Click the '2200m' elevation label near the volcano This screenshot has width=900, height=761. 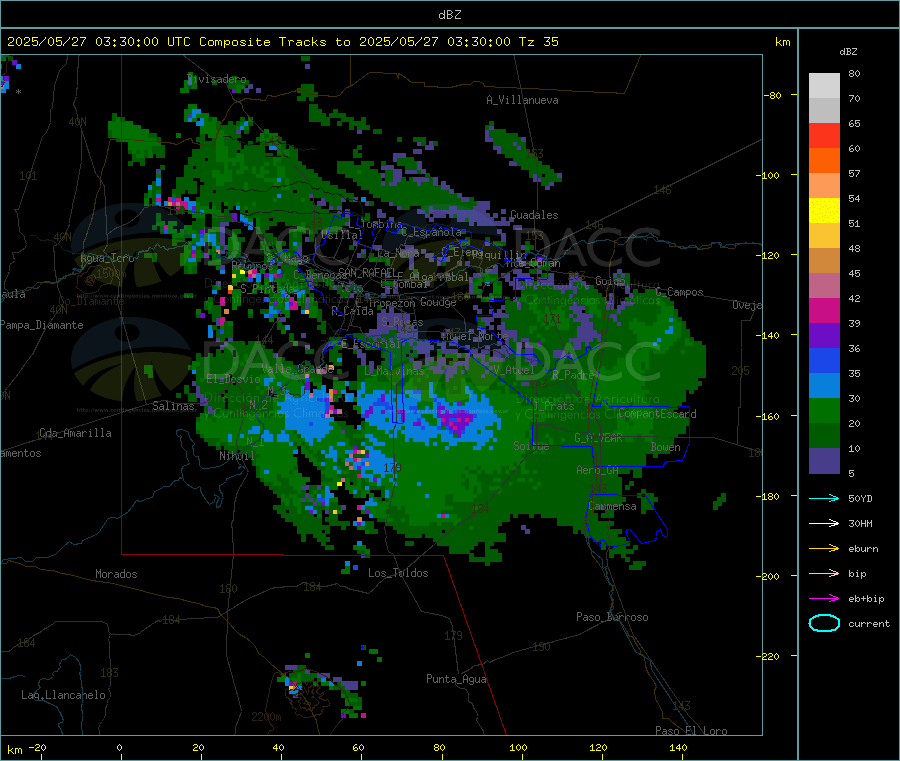pyautogui.click(x=266, y=717)
